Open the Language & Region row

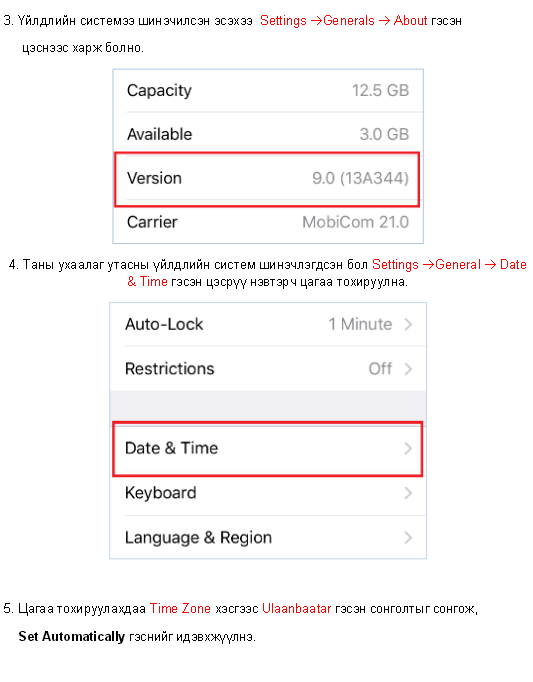(268, 538)
